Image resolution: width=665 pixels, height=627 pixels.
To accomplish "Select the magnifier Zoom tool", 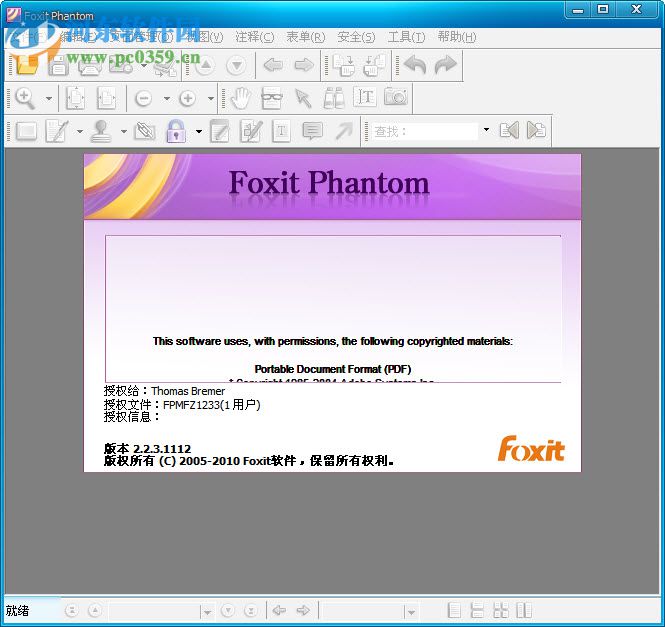I will click(x=25, y=98).
